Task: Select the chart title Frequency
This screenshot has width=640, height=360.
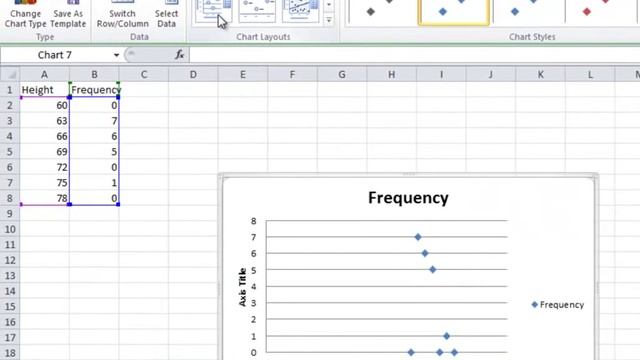Action: 408,198
